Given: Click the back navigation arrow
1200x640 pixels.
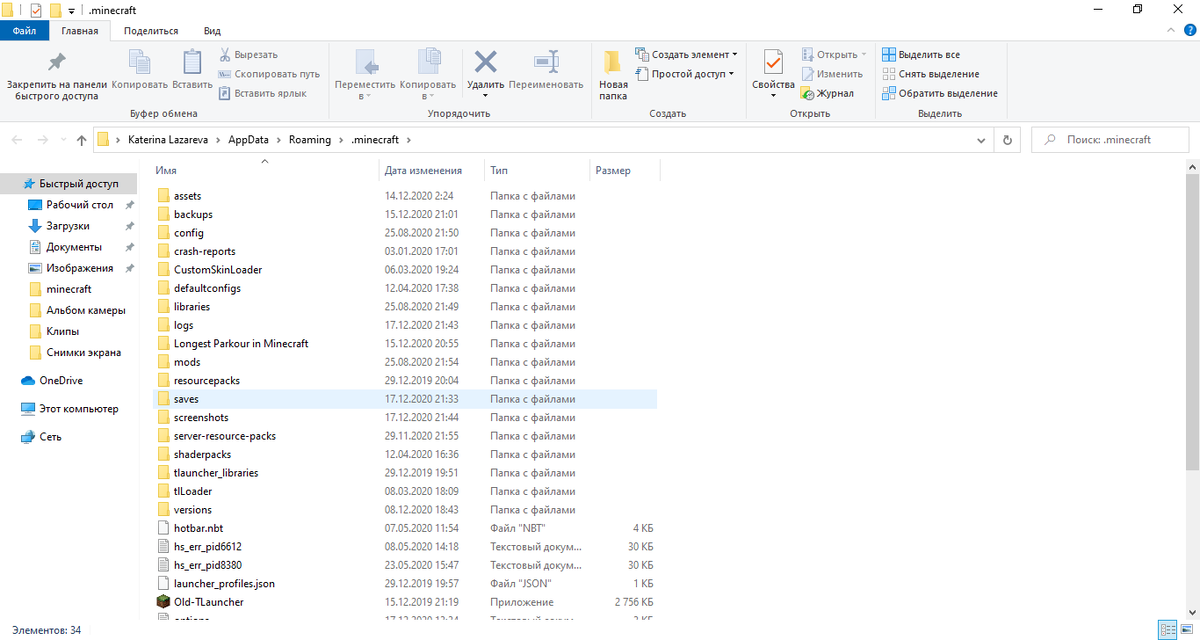Looking at the screenshot, I should pos(17,140).
